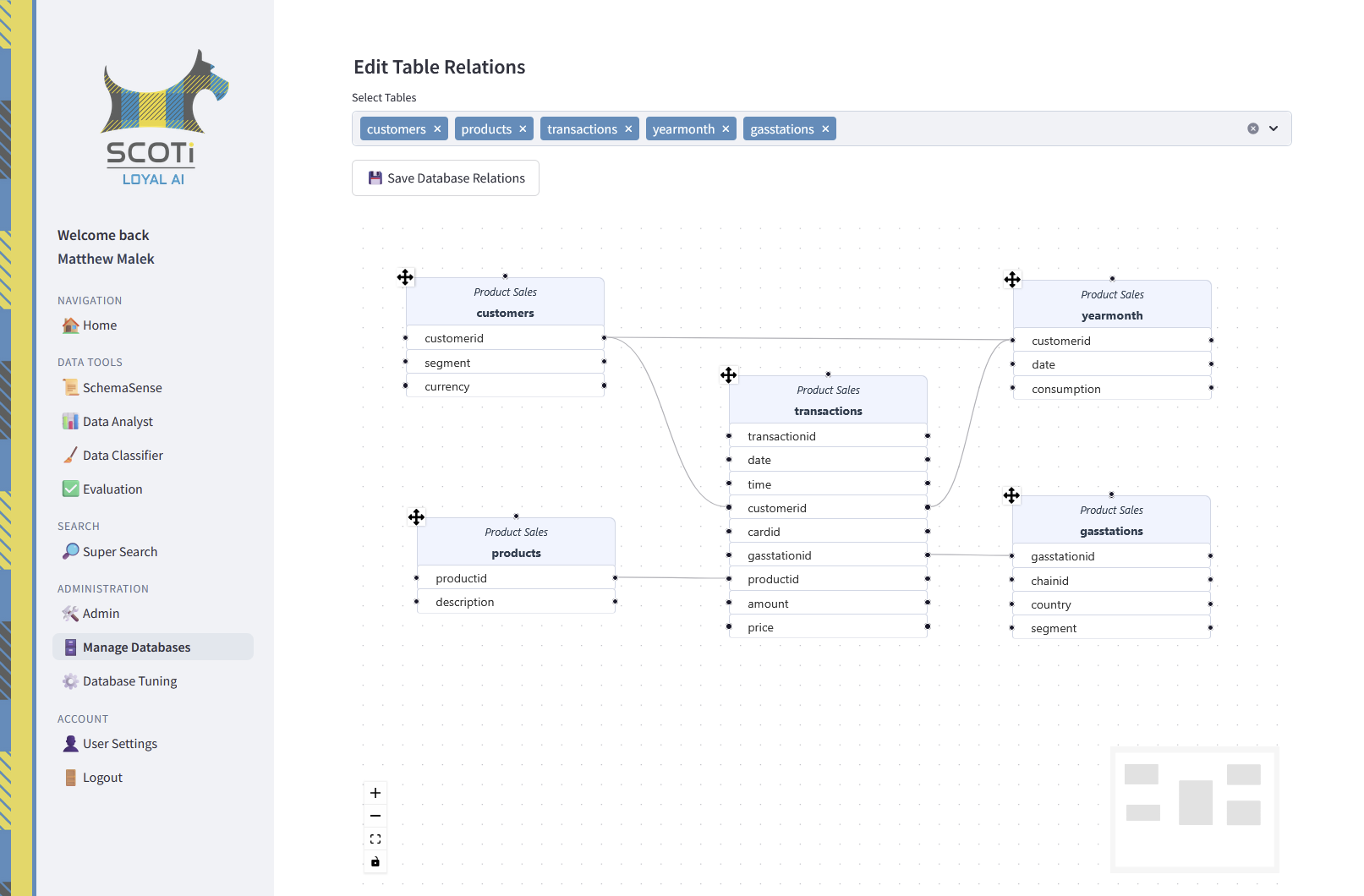This screenshot has height=896, width=1364.
Task: Save Database Relations
Action: (x=446, y=178)
